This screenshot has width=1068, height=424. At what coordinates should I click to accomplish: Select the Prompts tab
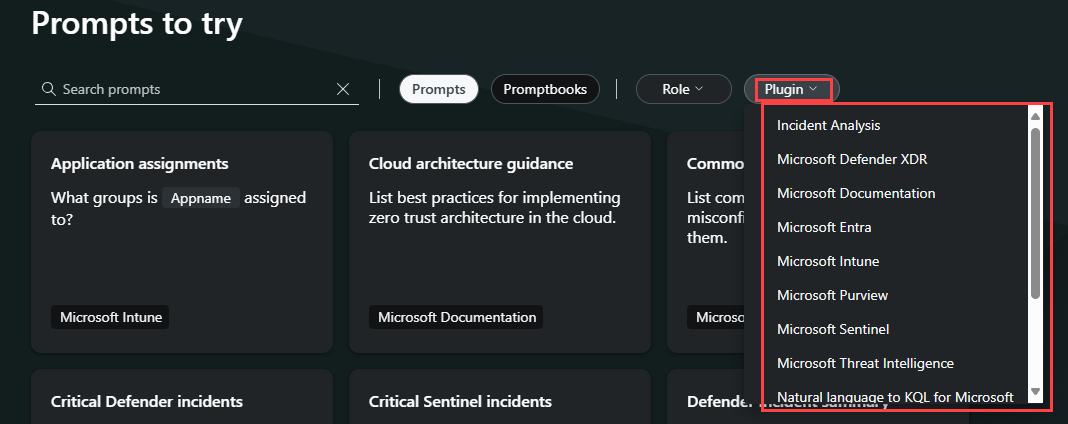(439, 89)
